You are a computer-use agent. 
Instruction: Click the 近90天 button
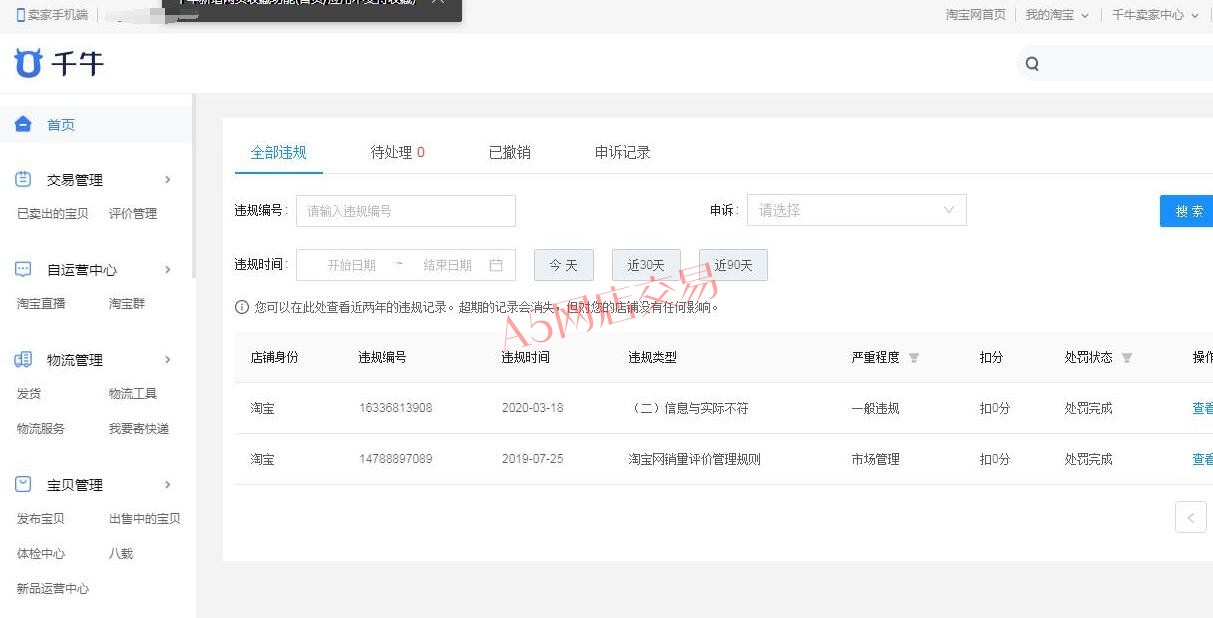point(733,265)
